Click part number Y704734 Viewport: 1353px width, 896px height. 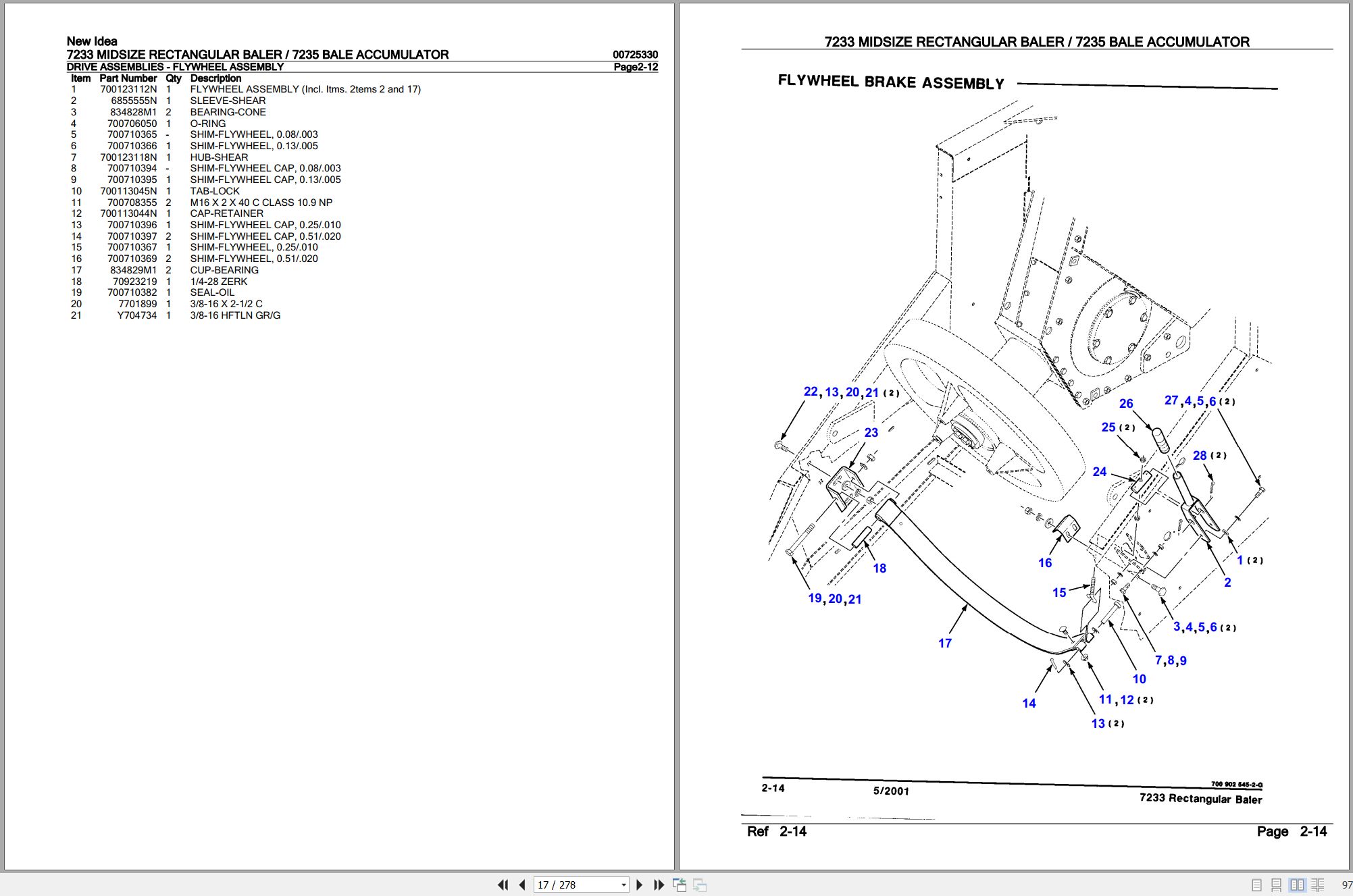[x=136, y=315]
